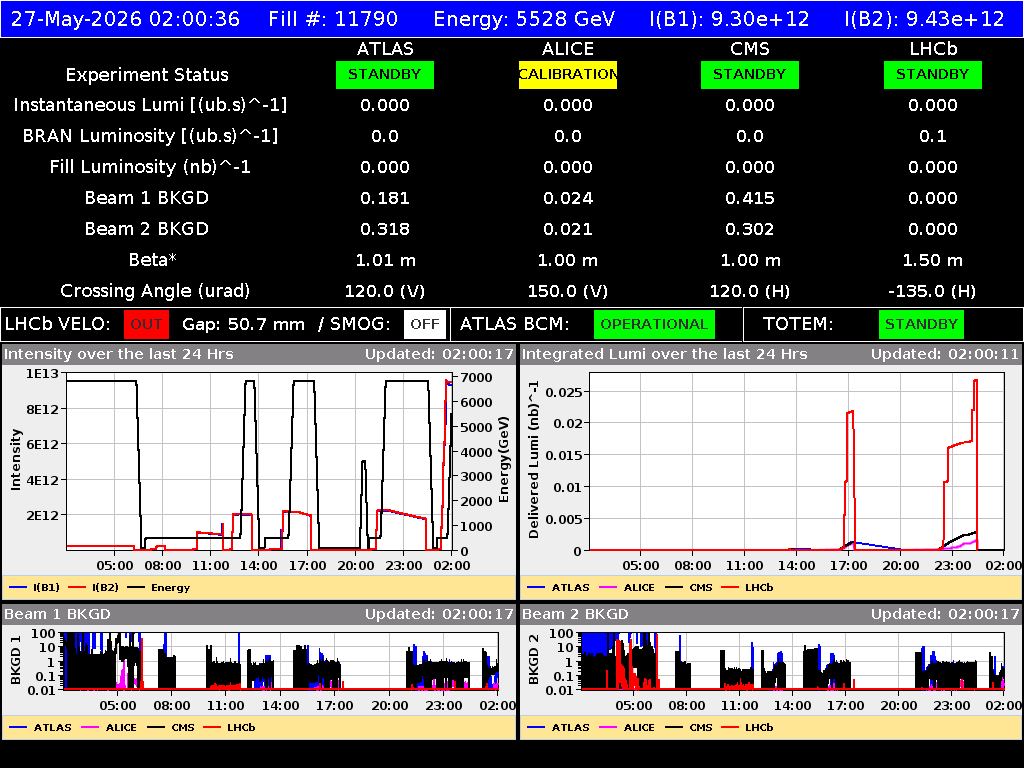Click the ALICE CALIBRATION status badge
1024x768 pixels.
point(568,75)
